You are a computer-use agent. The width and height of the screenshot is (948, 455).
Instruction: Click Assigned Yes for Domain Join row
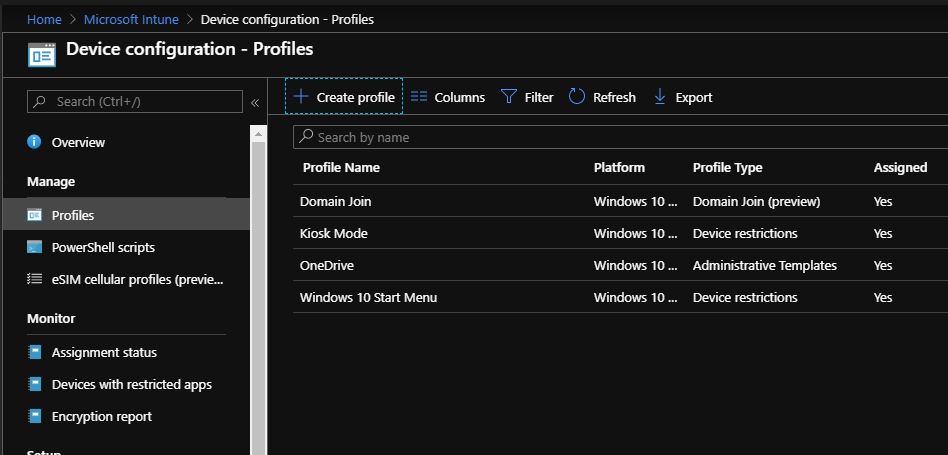tap(883, 201)
